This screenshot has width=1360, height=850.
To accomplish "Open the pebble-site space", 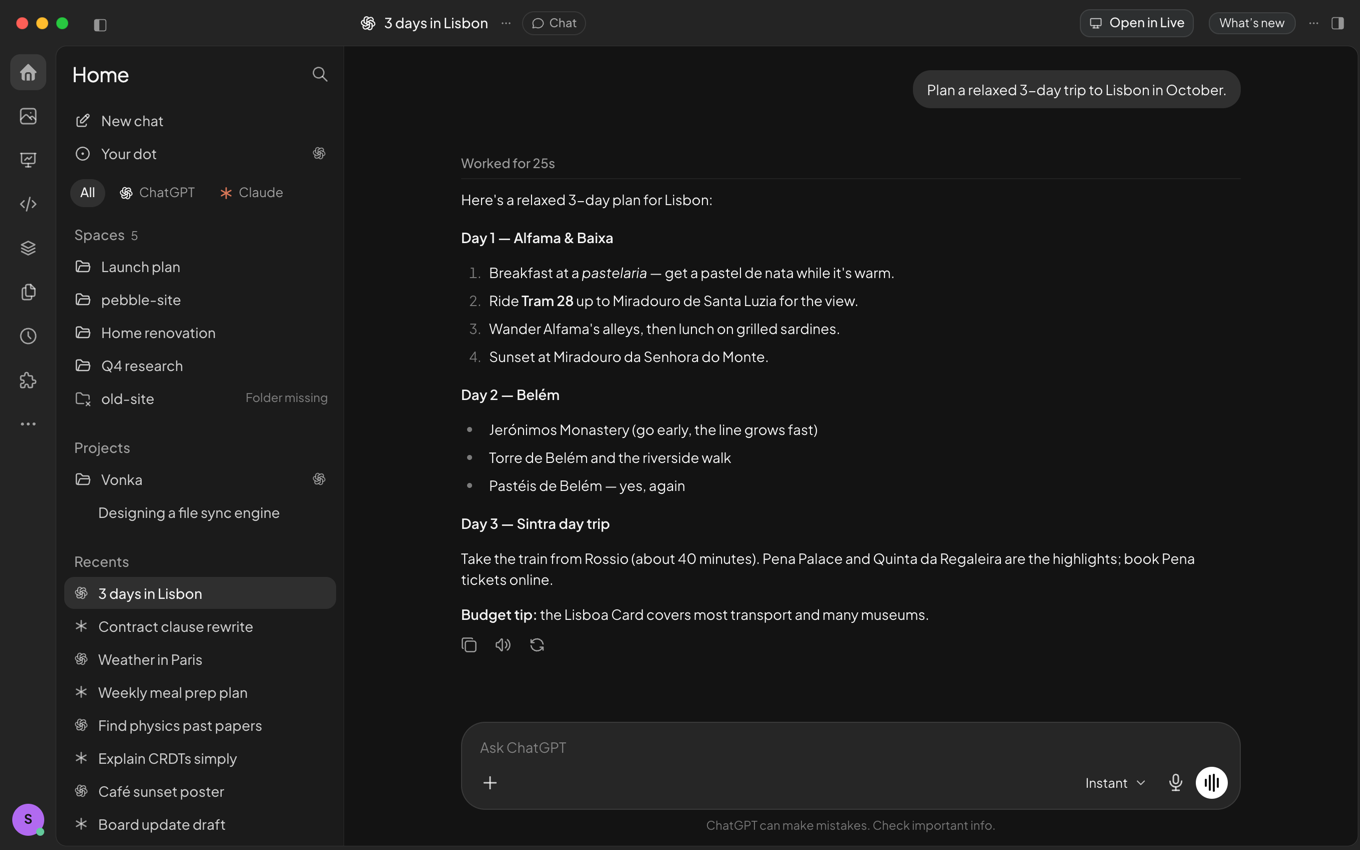I will click(x=200, y=300).
